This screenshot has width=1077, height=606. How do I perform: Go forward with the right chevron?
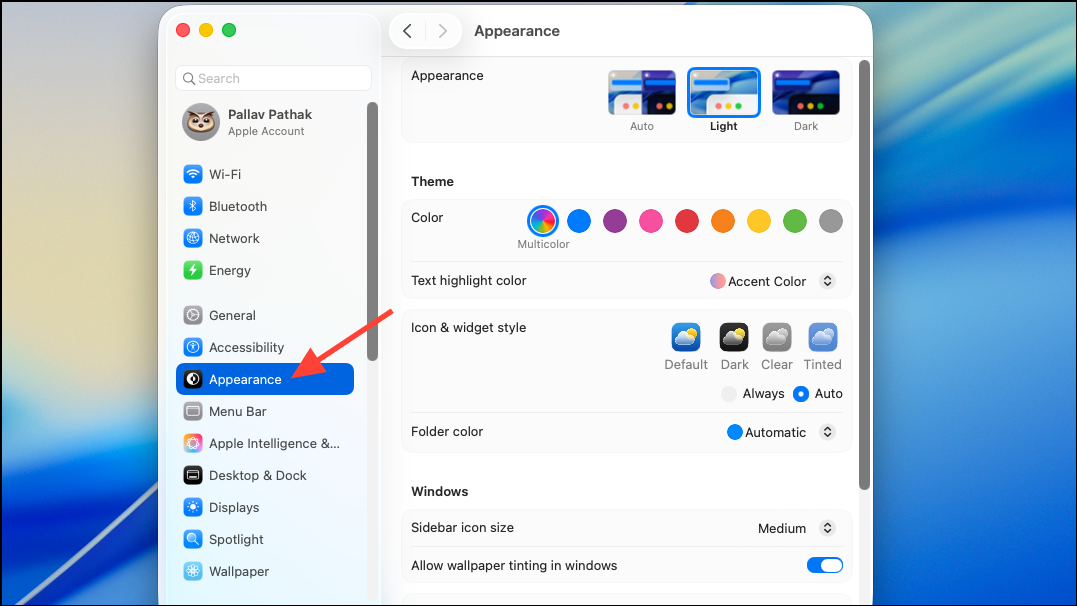(x=442, y=31)
